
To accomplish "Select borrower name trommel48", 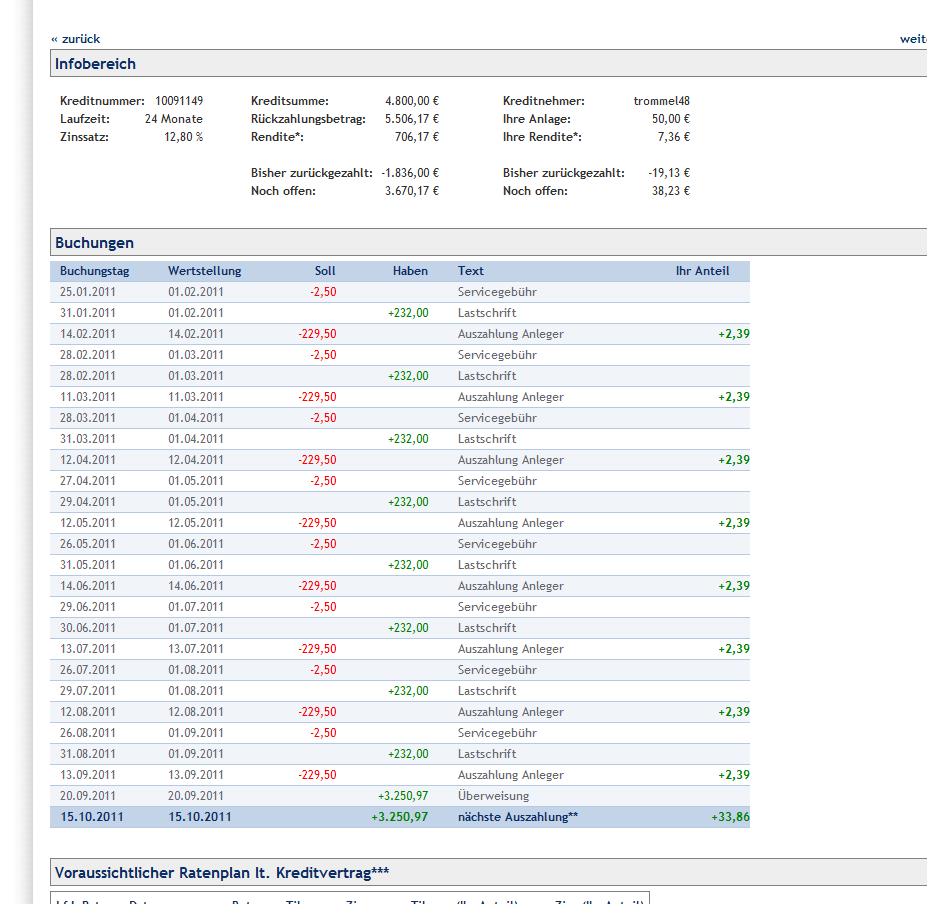I will click(x=662, y=101).
